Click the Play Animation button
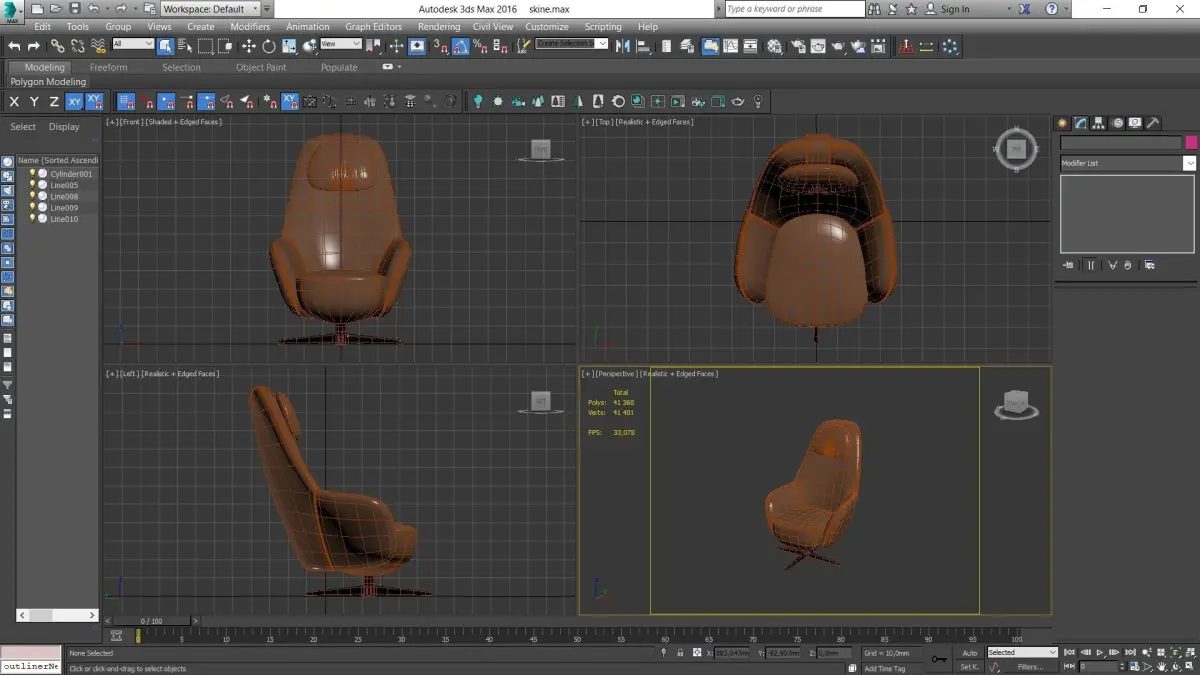This screenshot has width=1200, height=675. (x=1100, y=652)
